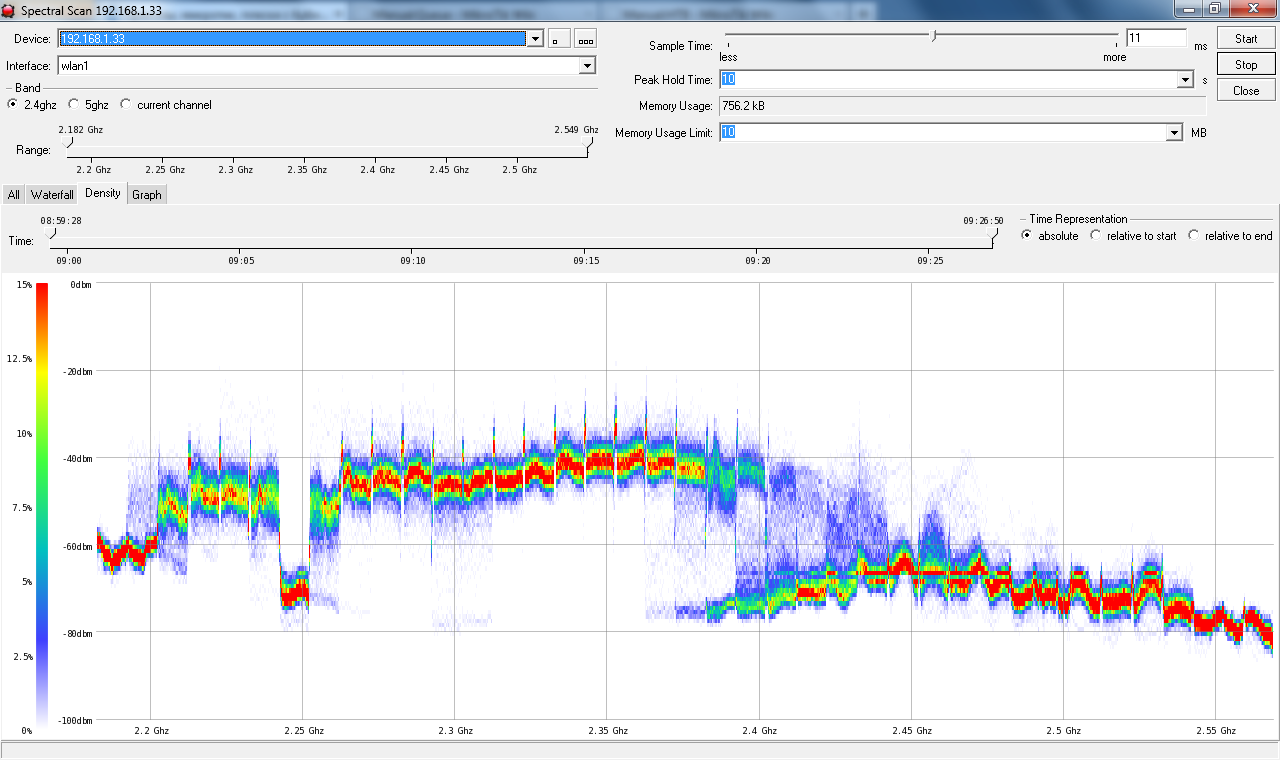Click the Time start handle at 08:59:28
1280x760 pixels.
pos(52,234)
